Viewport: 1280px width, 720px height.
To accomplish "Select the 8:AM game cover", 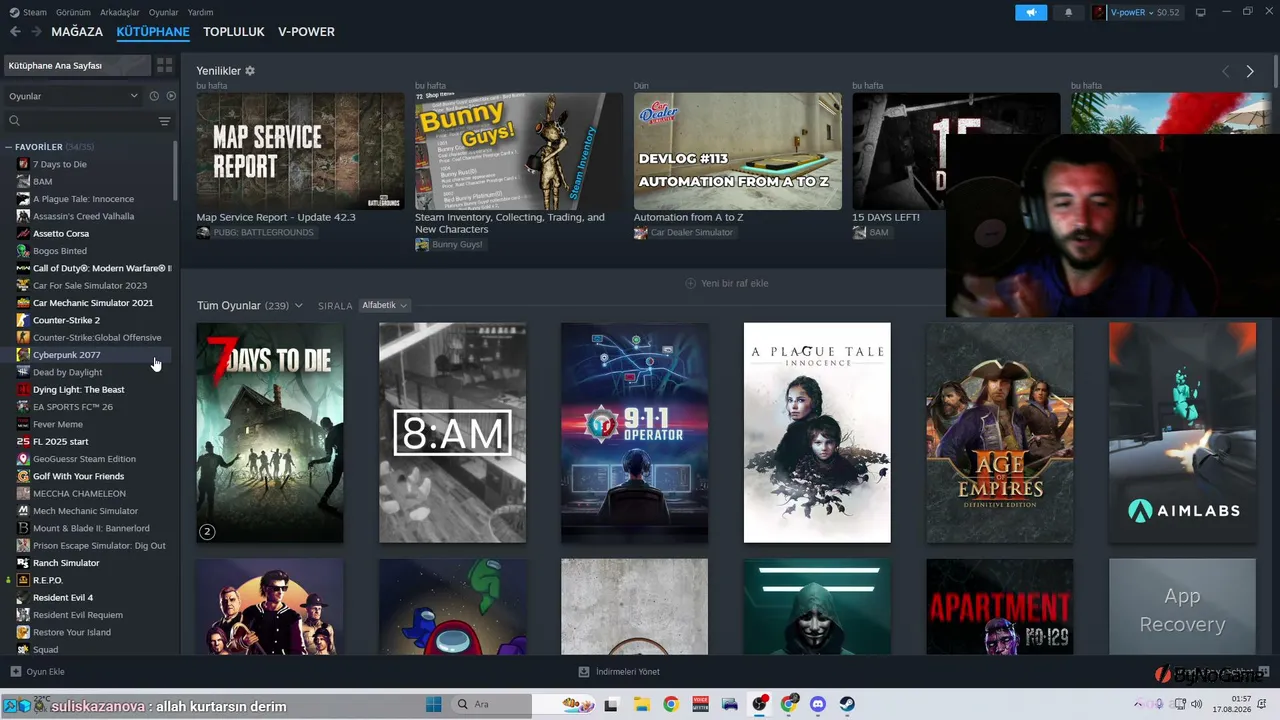I will (452, 433).
